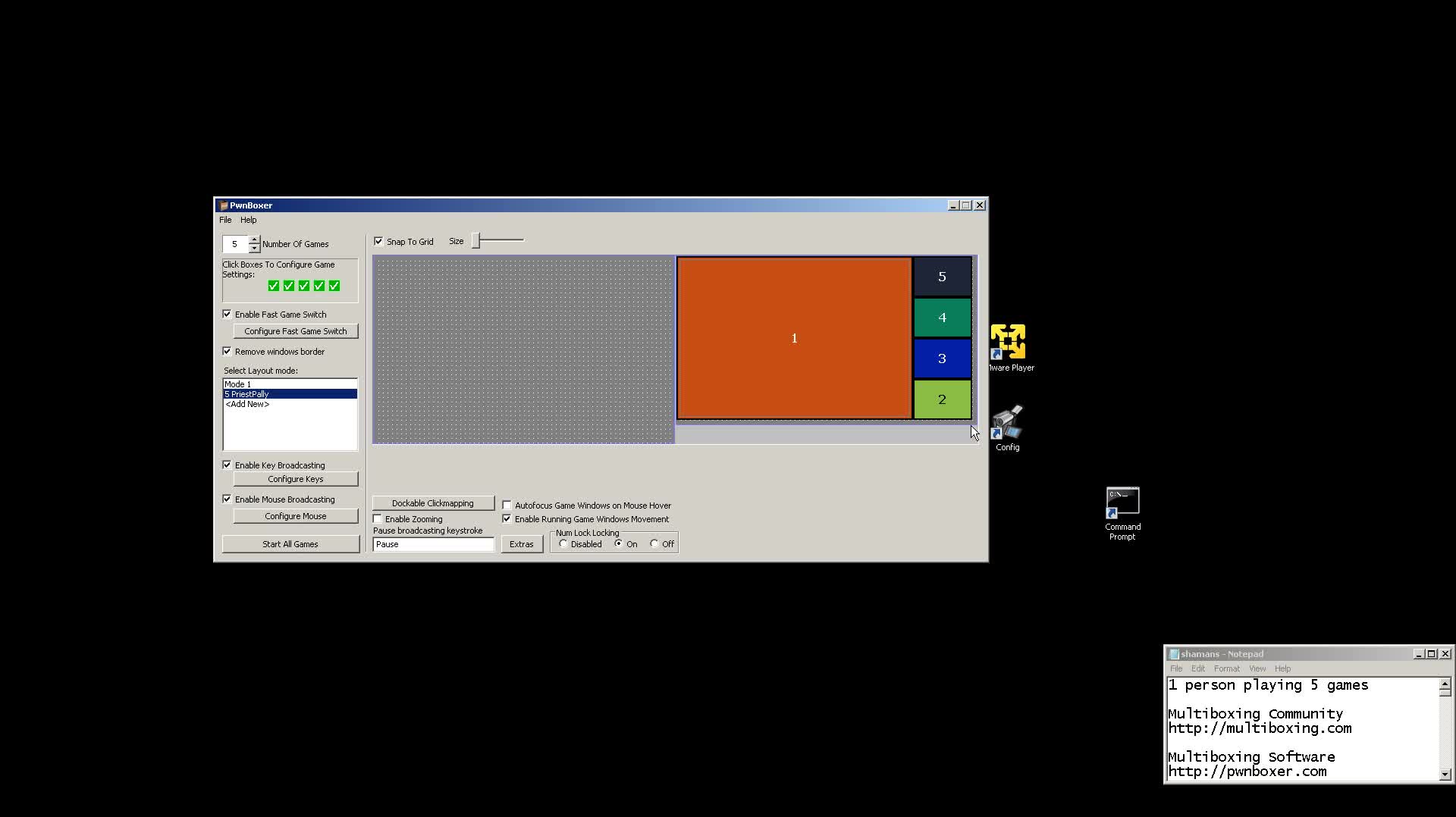Toggle Enable Fast Game Switch checkbox

tap(227, 314)
